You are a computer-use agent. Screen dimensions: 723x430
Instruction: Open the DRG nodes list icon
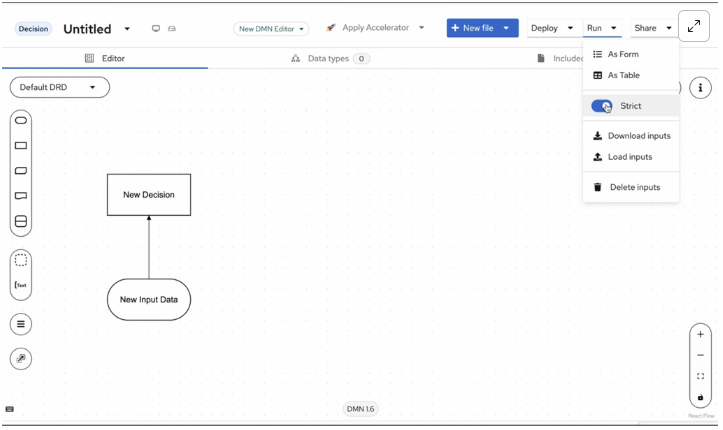(x=21, y=324)
